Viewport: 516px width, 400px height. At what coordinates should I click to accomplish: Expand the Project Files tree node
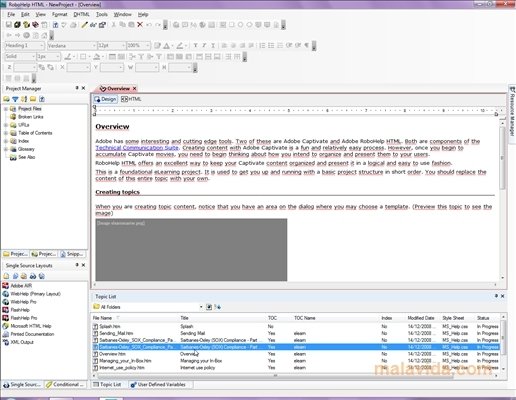pyautogui.click(x=6, y=109)
